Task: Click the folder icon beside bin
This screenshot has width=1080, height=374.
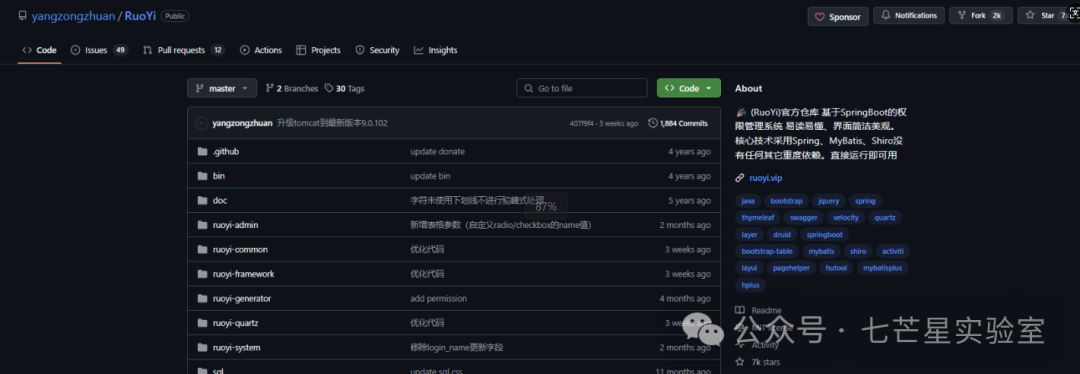Action: tap(202, 176)
